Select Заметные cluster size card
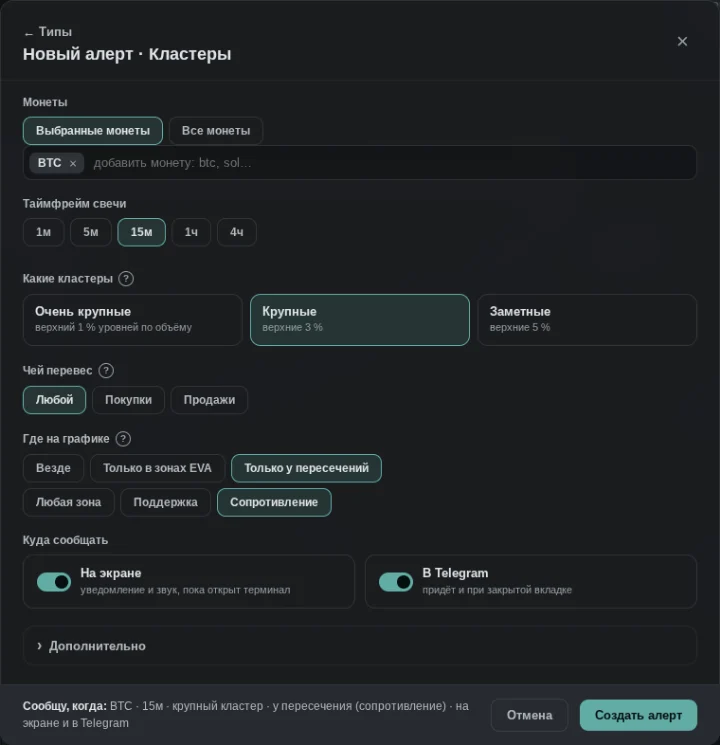Viewport: 720px width, 745px height. 587,320
